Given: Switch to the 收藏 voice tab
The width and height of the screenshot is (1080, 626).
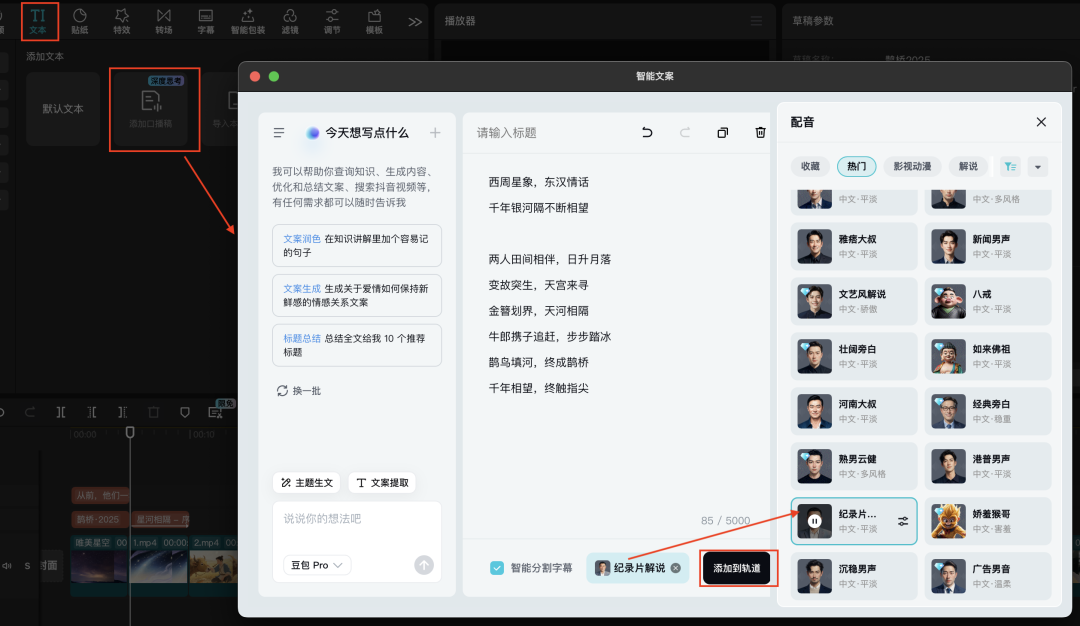Looking at the screenshot, I should (x=811, y=166).
